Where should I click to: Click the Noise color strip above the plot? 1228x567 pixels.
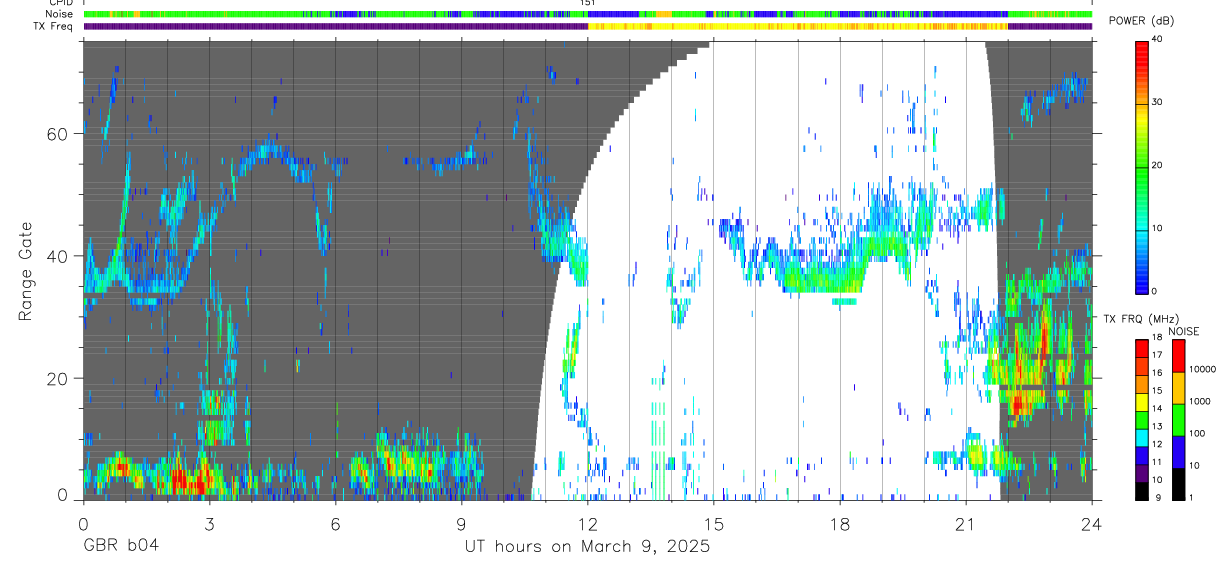point(587,14)
